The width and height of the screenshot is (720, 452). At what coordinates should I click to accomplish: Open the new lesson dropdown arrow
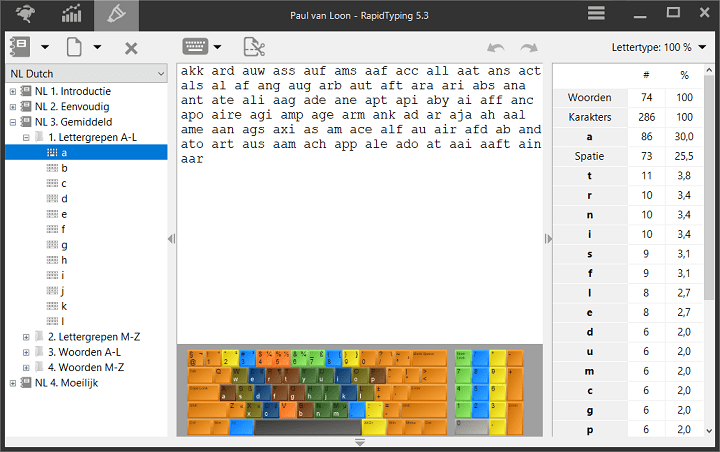tap(97, 47)
